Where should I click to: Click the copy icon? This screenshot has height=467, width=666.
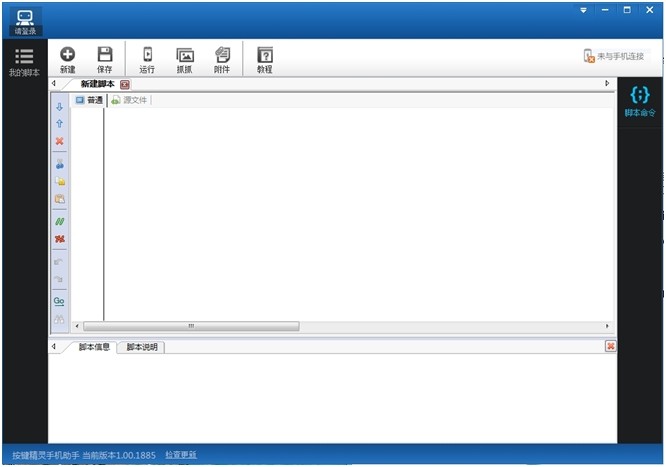tap(59, 181)
